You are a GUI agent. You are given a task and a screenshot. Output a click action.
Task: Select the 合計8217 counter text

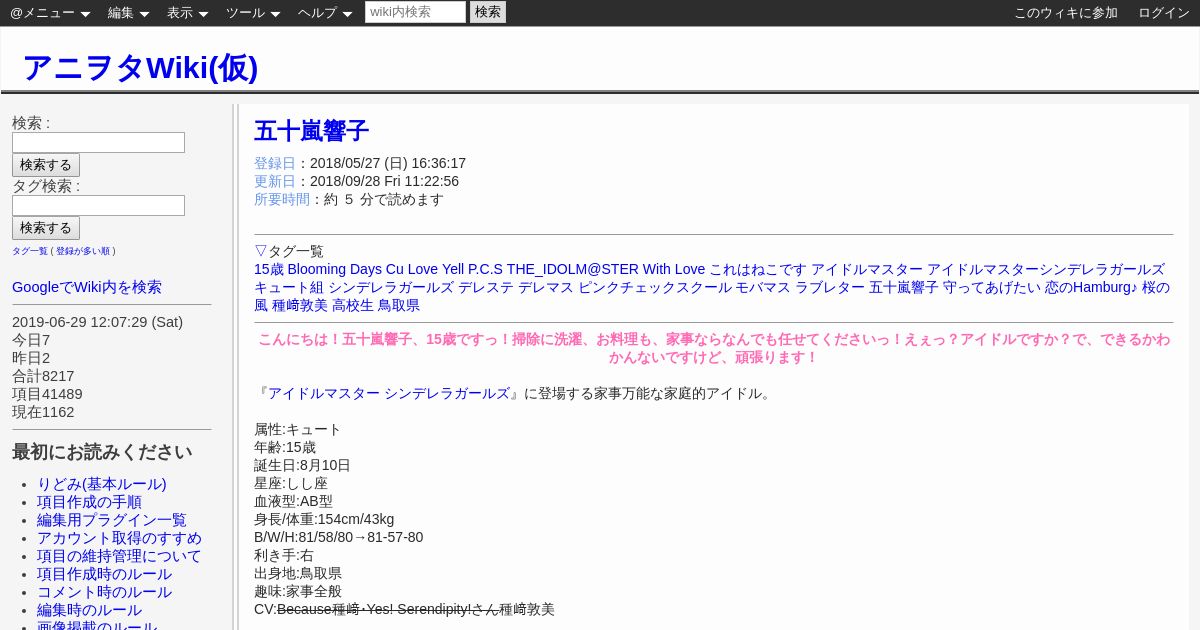coord(43,376)
